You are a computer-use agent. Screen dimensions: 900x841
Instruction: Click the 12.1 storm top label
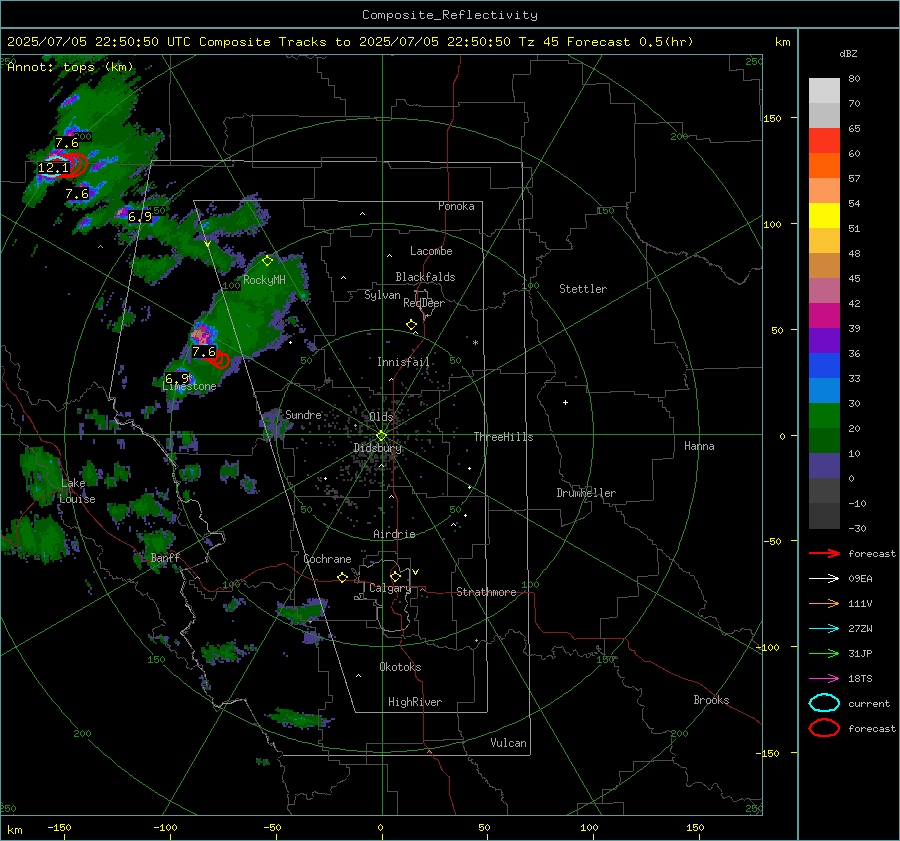53,168
